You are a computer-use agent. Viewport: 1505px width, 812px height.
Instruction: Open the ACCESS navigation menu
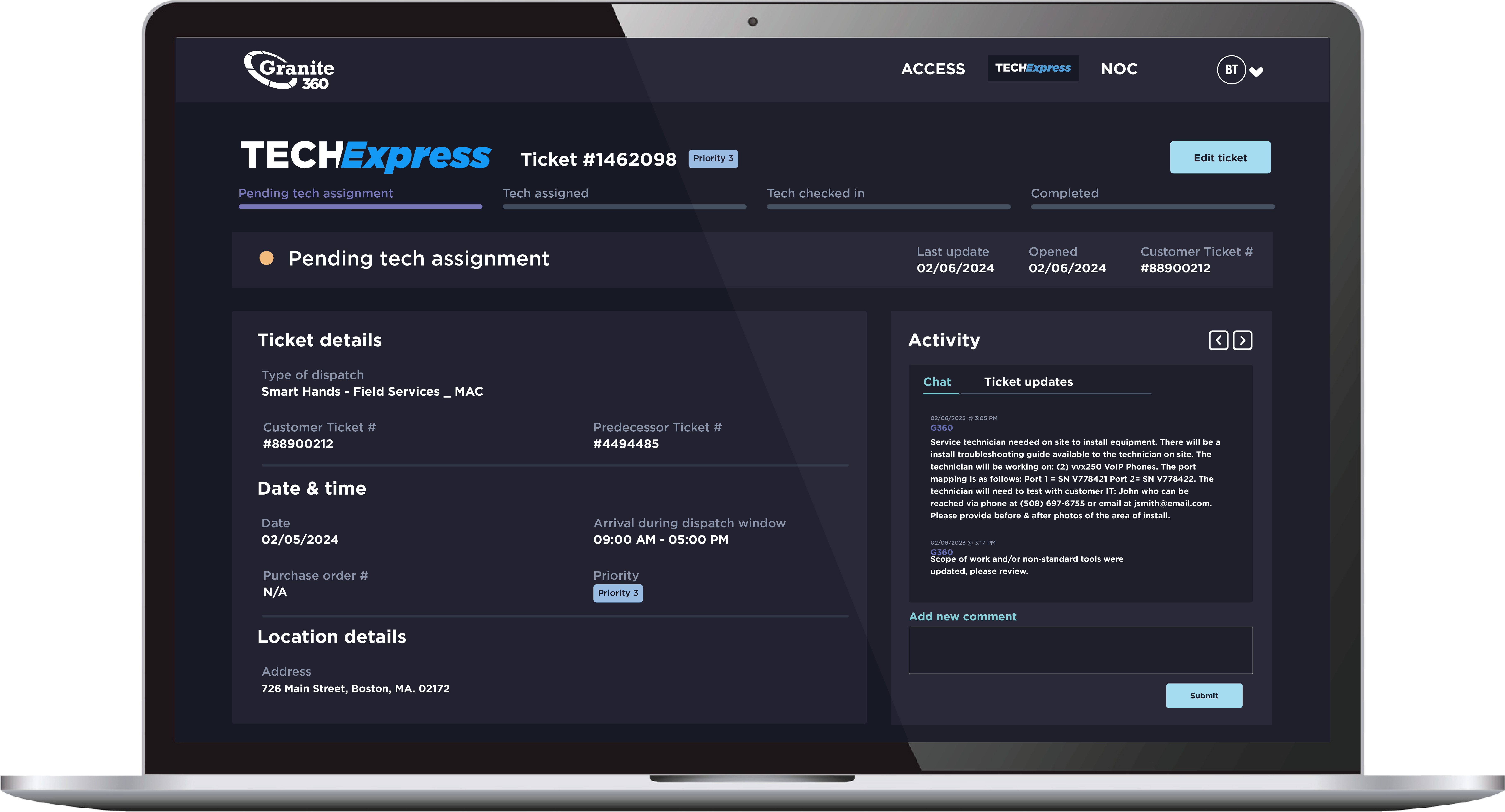tap(933, 69)
